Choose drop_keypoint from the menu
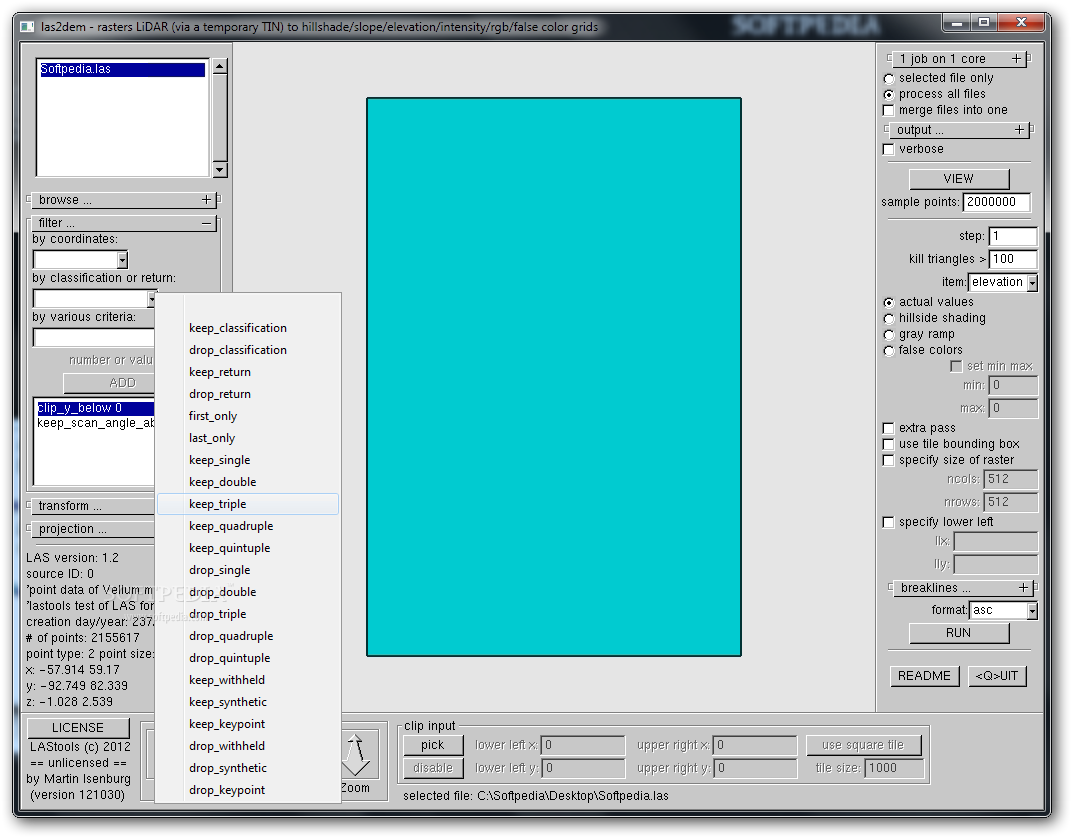 point(248,790)
